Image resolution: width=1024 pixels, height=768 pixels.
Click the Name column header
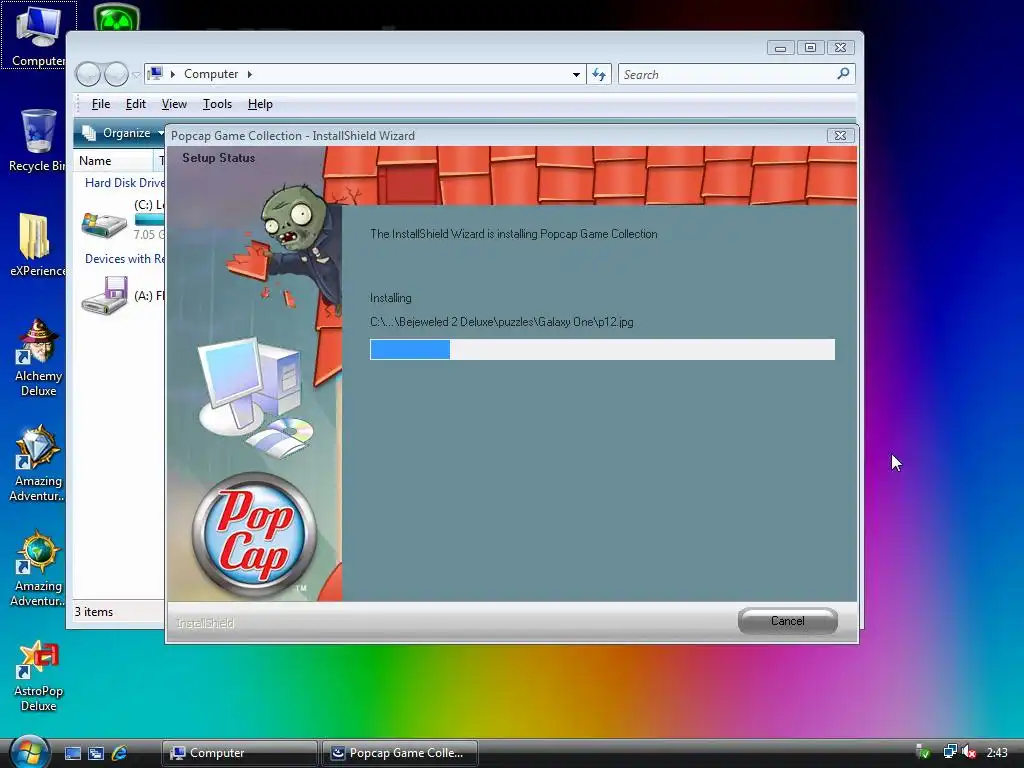point(113,161)
